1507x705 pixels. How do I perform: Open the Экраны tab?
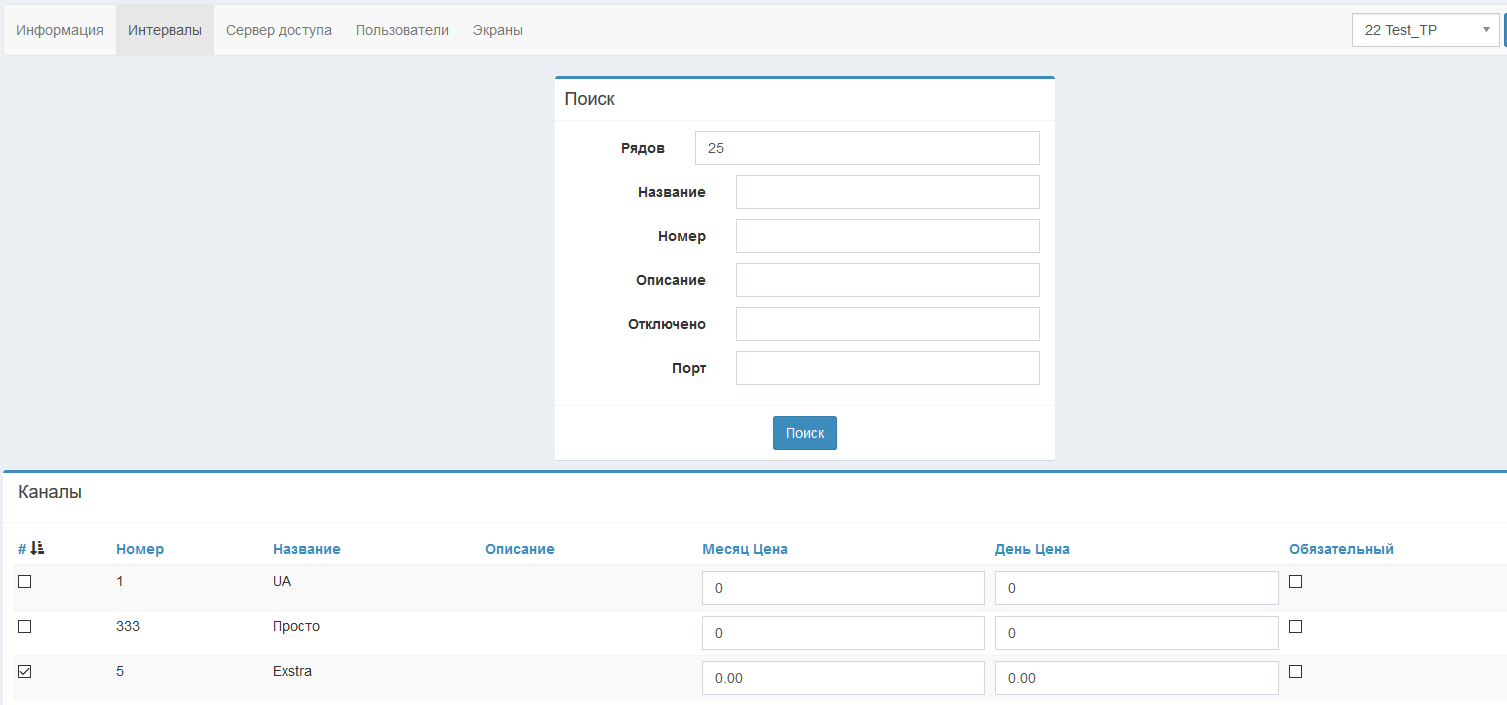point(497,30)
